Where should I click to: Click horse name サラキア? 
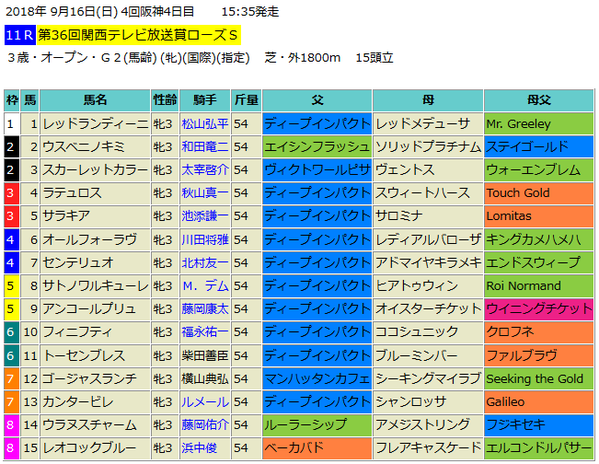coord(66,216)
